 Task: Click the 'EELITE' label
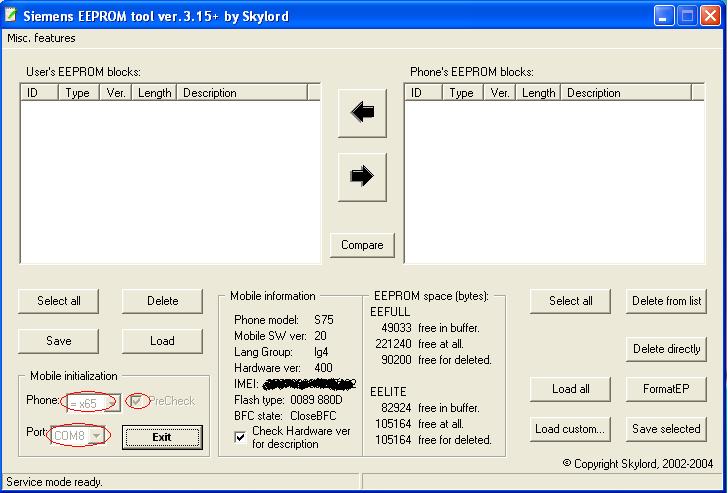(x=388, y=392)
